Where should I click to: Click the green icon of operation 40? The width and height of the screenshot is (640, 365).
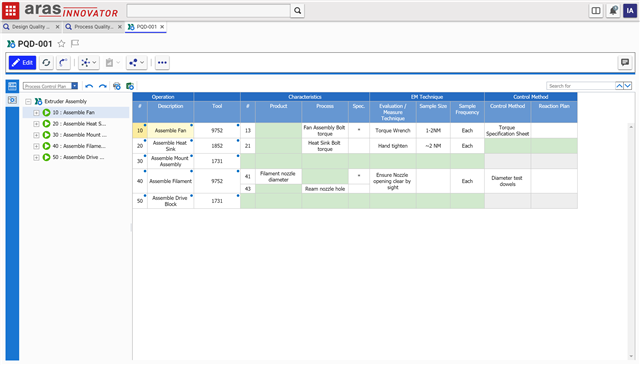point(47,146)
